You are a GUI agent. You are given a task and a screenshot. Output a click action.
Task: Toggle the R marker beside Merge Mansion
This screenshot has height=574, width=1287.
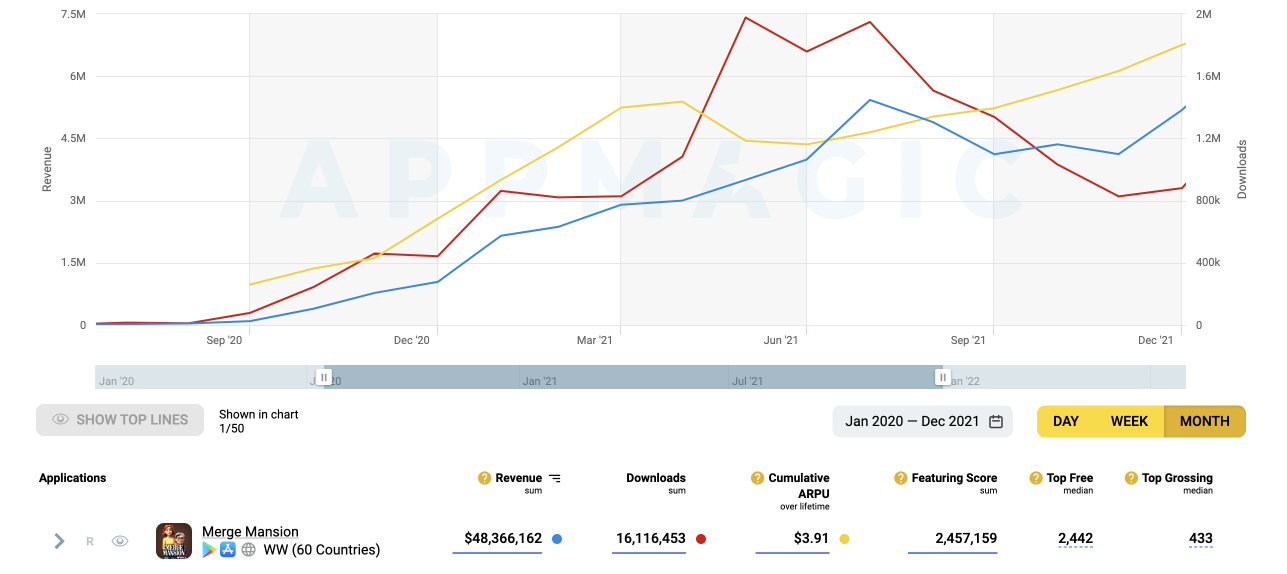coord(90,541)
